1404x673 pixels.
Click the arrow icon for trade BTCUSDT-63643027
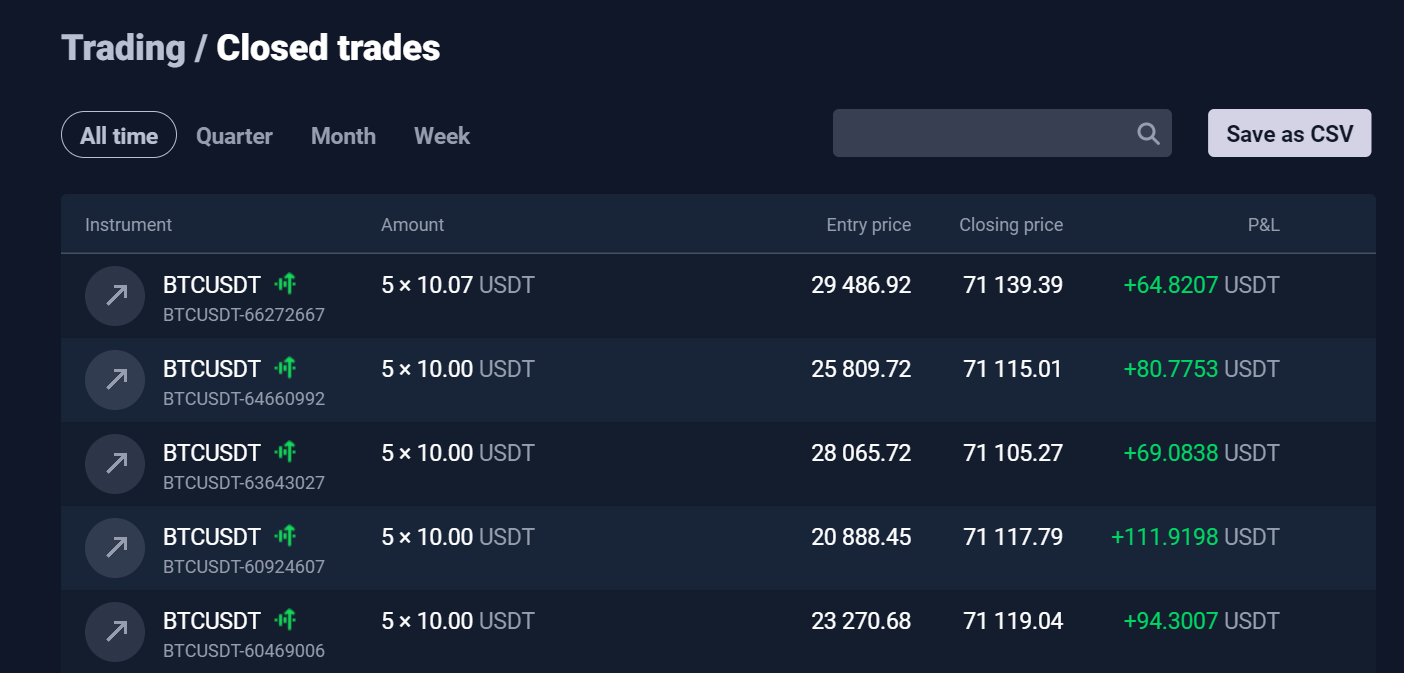click(116, 463)
